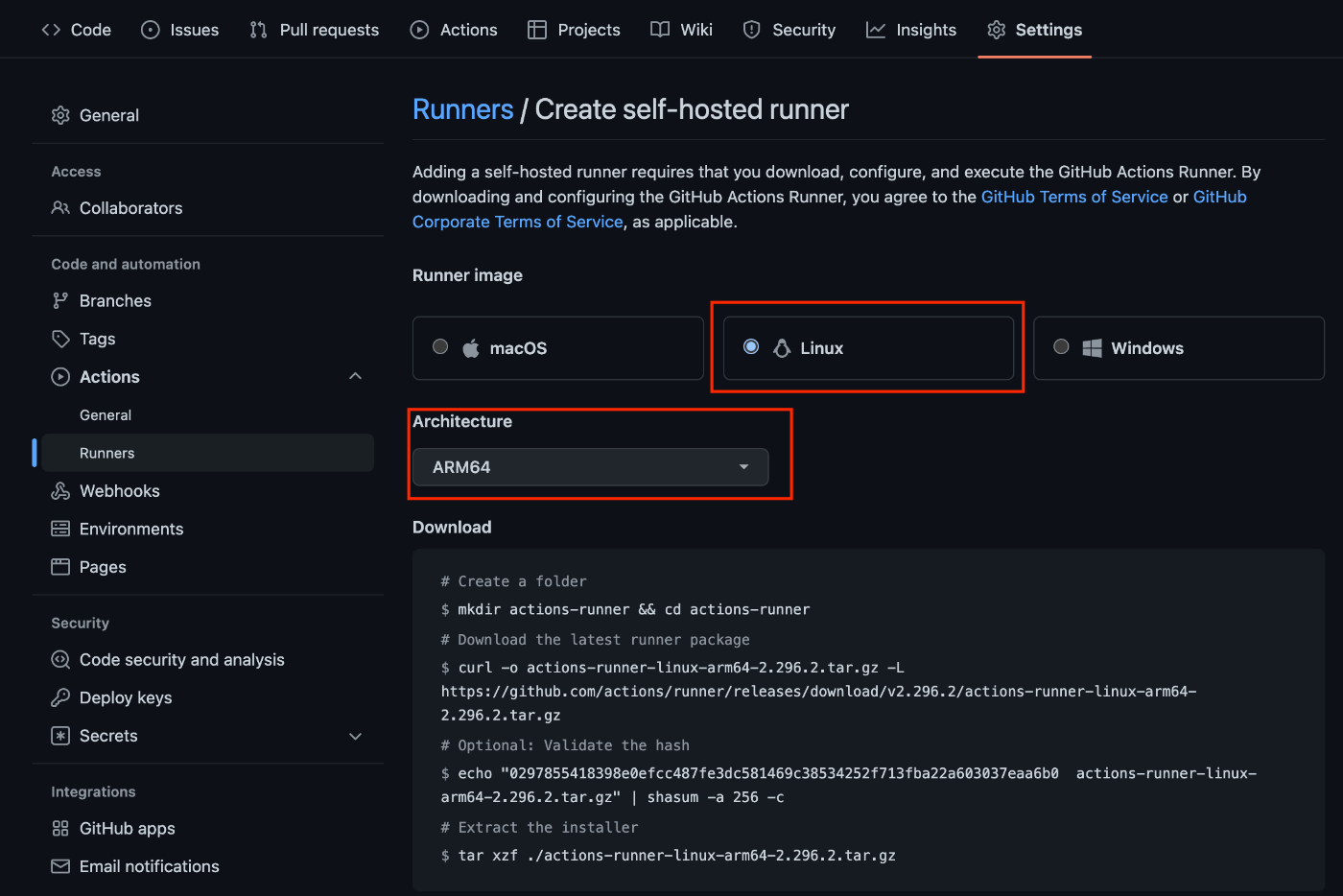Viewport: 1343px width, 896px height.
Task: Click the Tags tag icon
Action: tap(60, 339)
